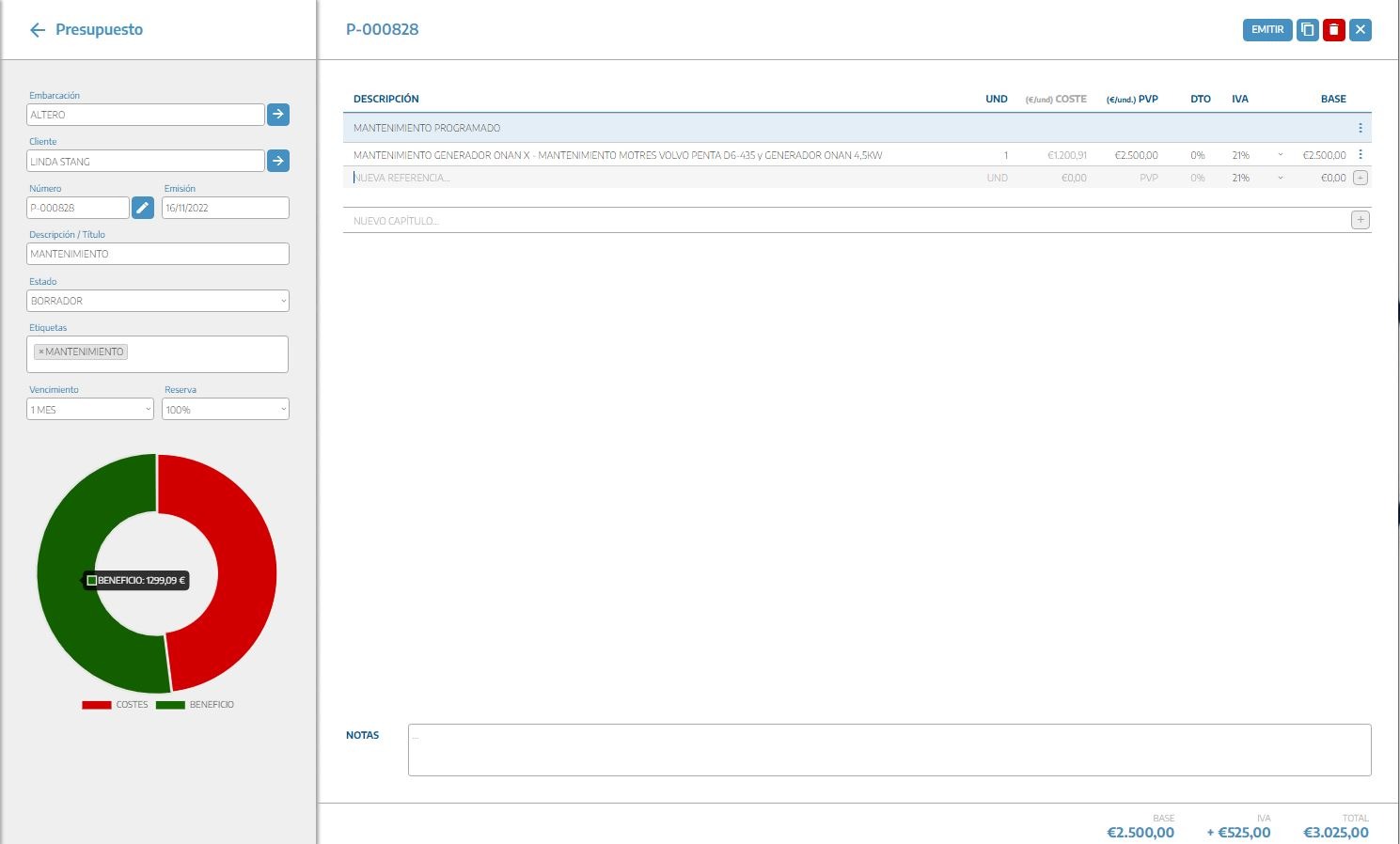The image size is (1400, 844).
Task: Open the boat ALTERO arrow button
Action: point(278,115)
